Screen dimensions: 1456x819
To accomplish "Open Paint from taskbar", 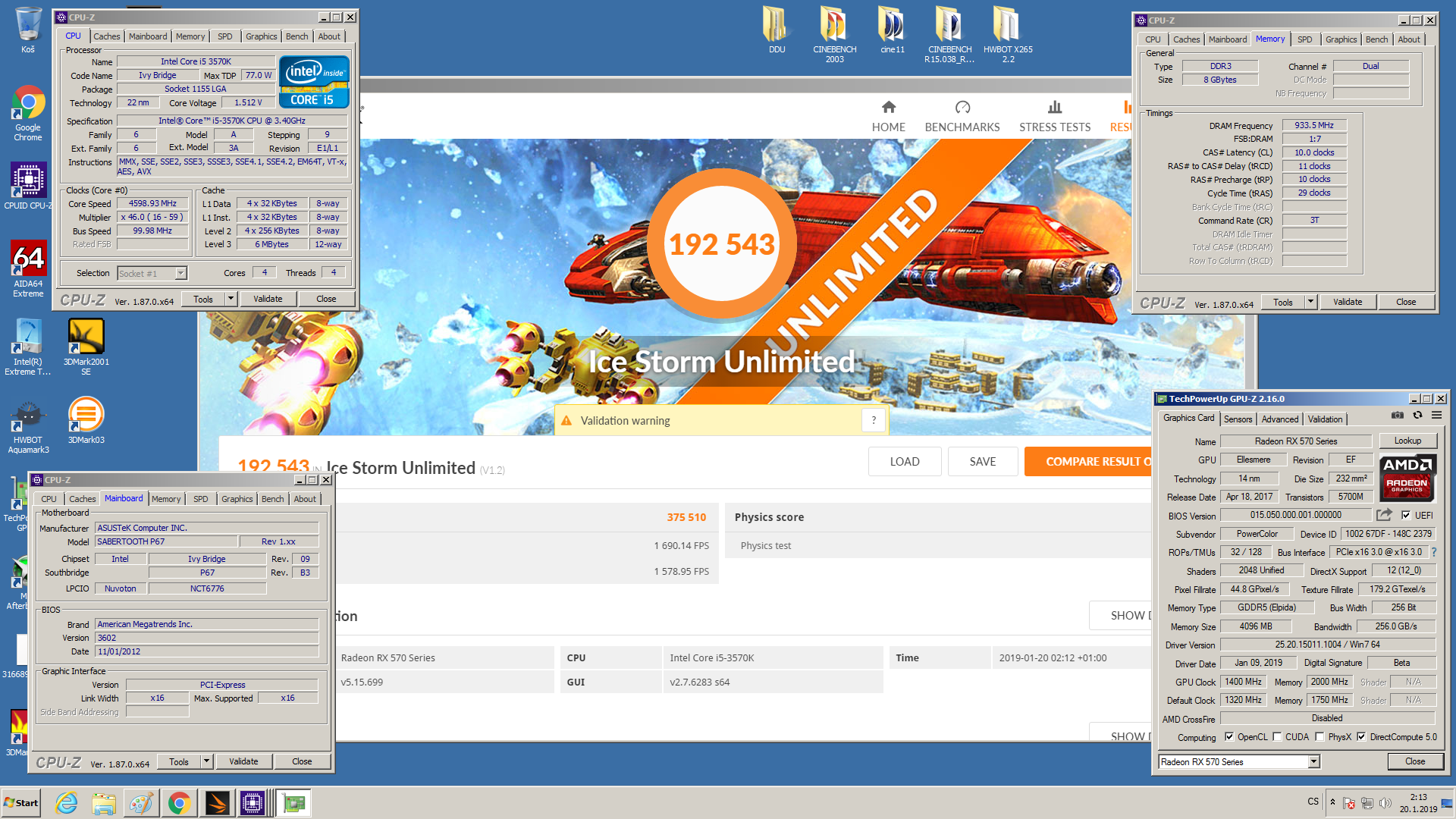I will coord(140,803).
